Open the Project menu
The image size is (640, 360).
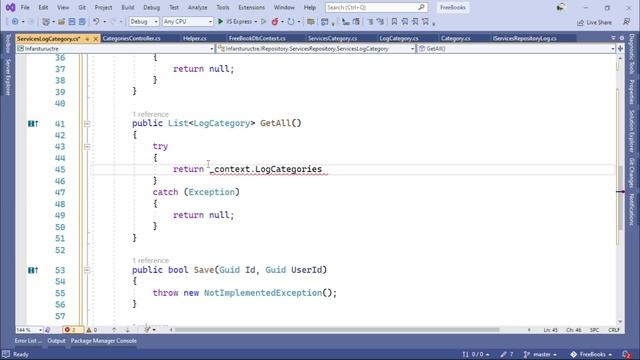(x=103, y=7)
